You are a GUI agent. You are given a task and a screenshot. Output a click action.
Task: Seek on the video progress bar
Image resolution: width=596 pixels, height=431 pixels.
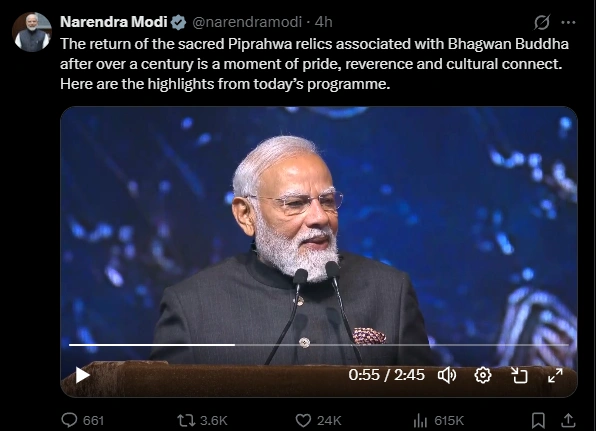[x=319, y=345]
